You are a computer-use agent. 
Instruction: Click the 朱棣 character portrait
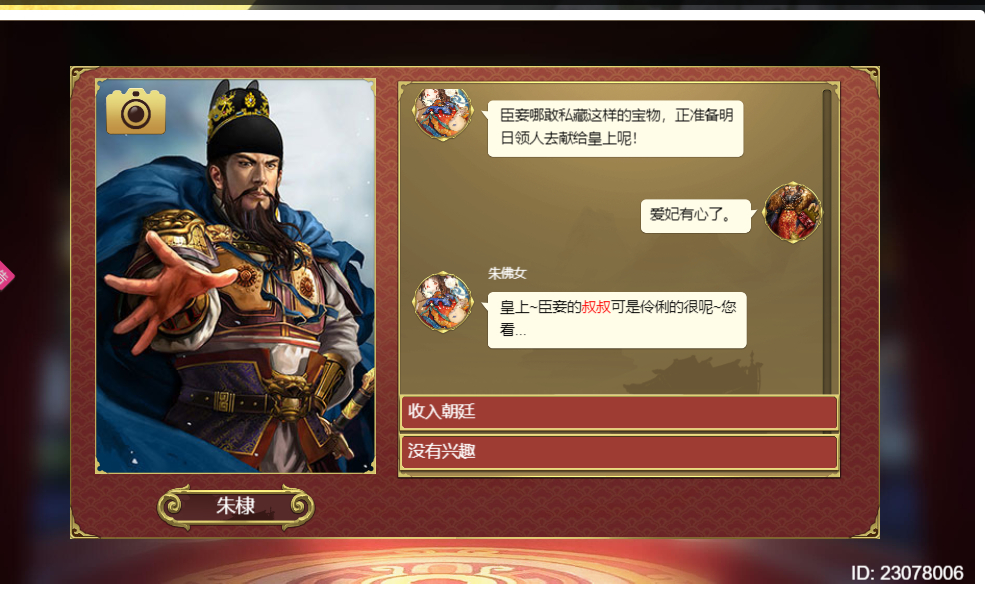236,276
